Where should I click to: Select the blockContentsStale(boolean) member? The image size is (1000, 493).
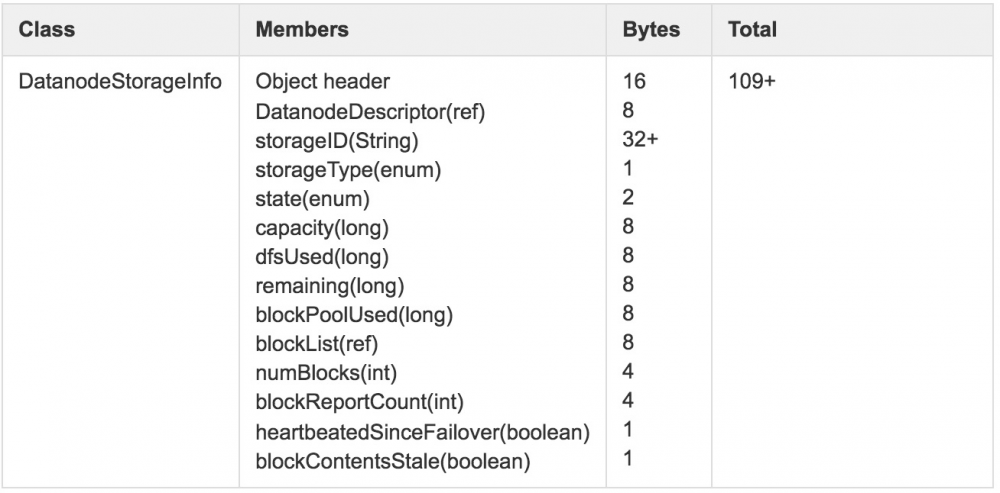tap(393, 461)
